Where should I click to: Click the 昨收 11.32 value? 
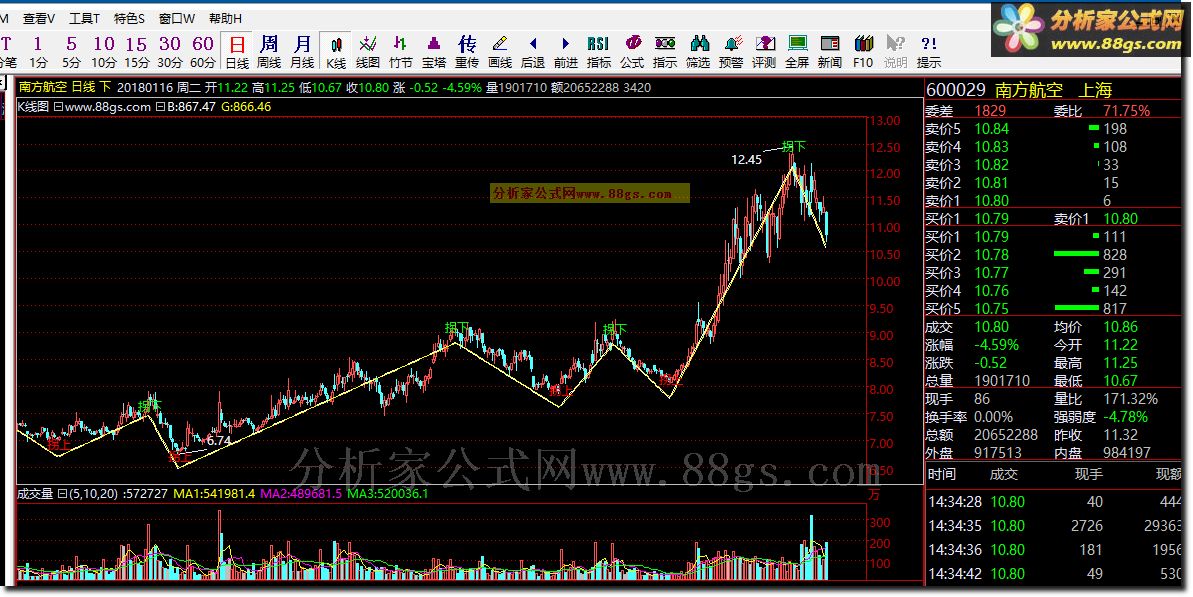pyautogui.click(x=1120, y=436)
